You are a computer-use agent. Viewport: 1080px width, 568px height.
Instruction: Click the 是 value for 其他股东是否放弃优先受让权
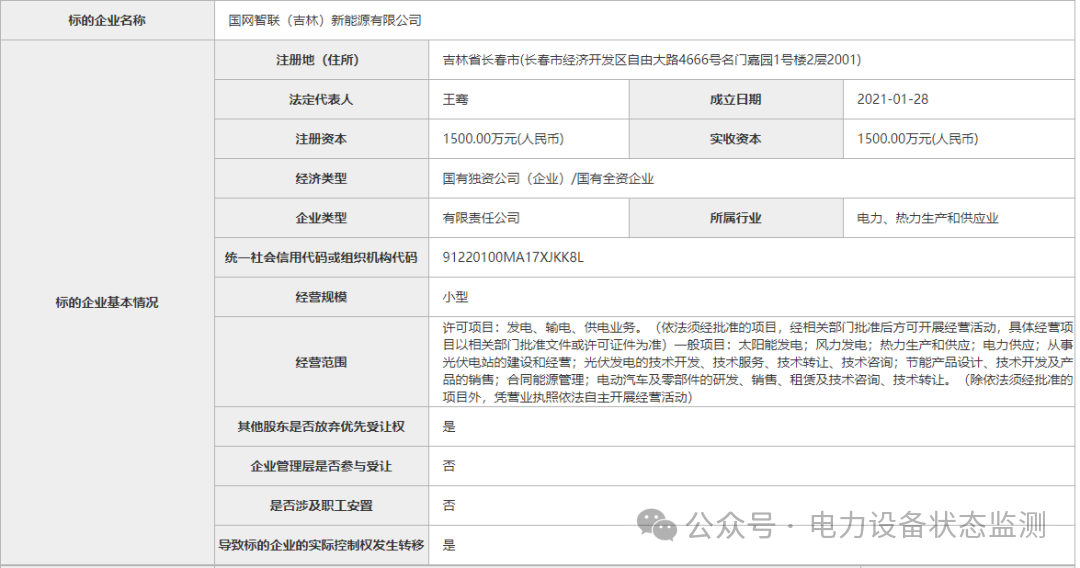coord(449,427)
